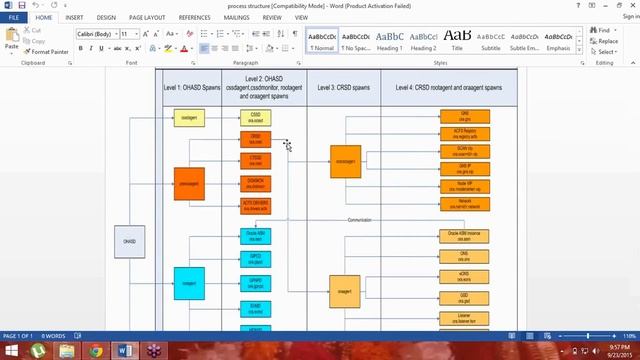Viewport: 640px width, 360px height.
Task: Click word count in status bar
Action: point(53,336)
